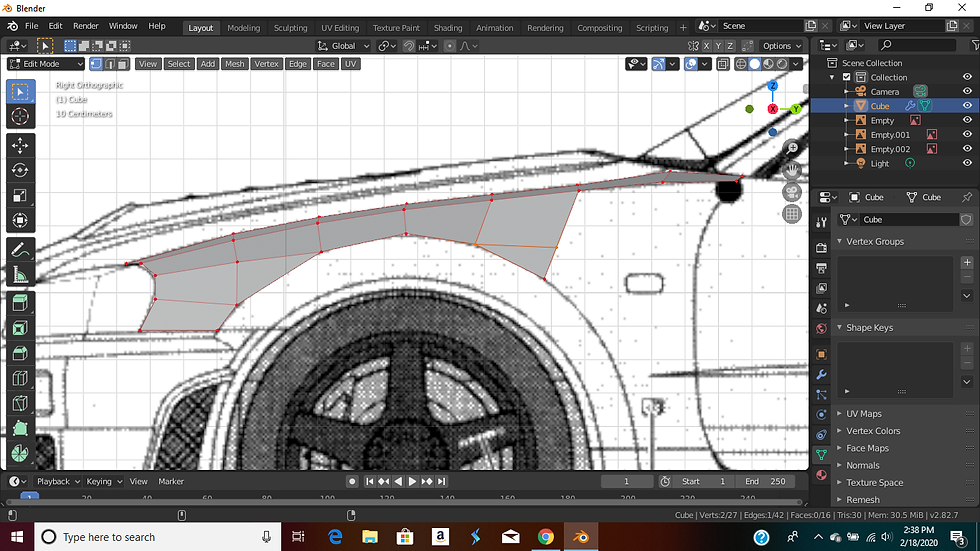Screen dimensions: 980x551
Task: Enable material preview shading
Action: pyautogui.click(x=768, y=64)
